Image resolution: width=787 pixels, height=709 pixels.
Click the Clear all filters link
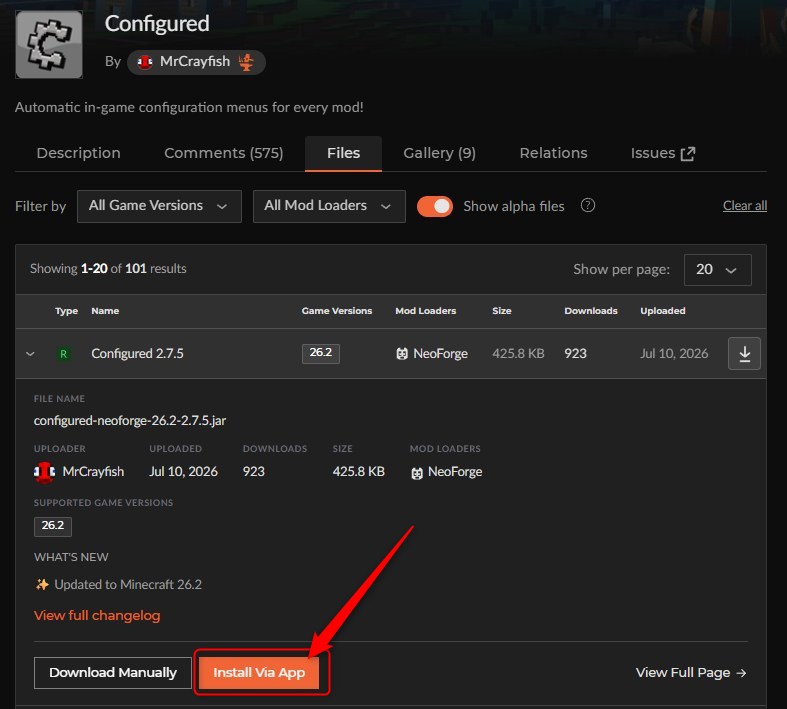744,205
